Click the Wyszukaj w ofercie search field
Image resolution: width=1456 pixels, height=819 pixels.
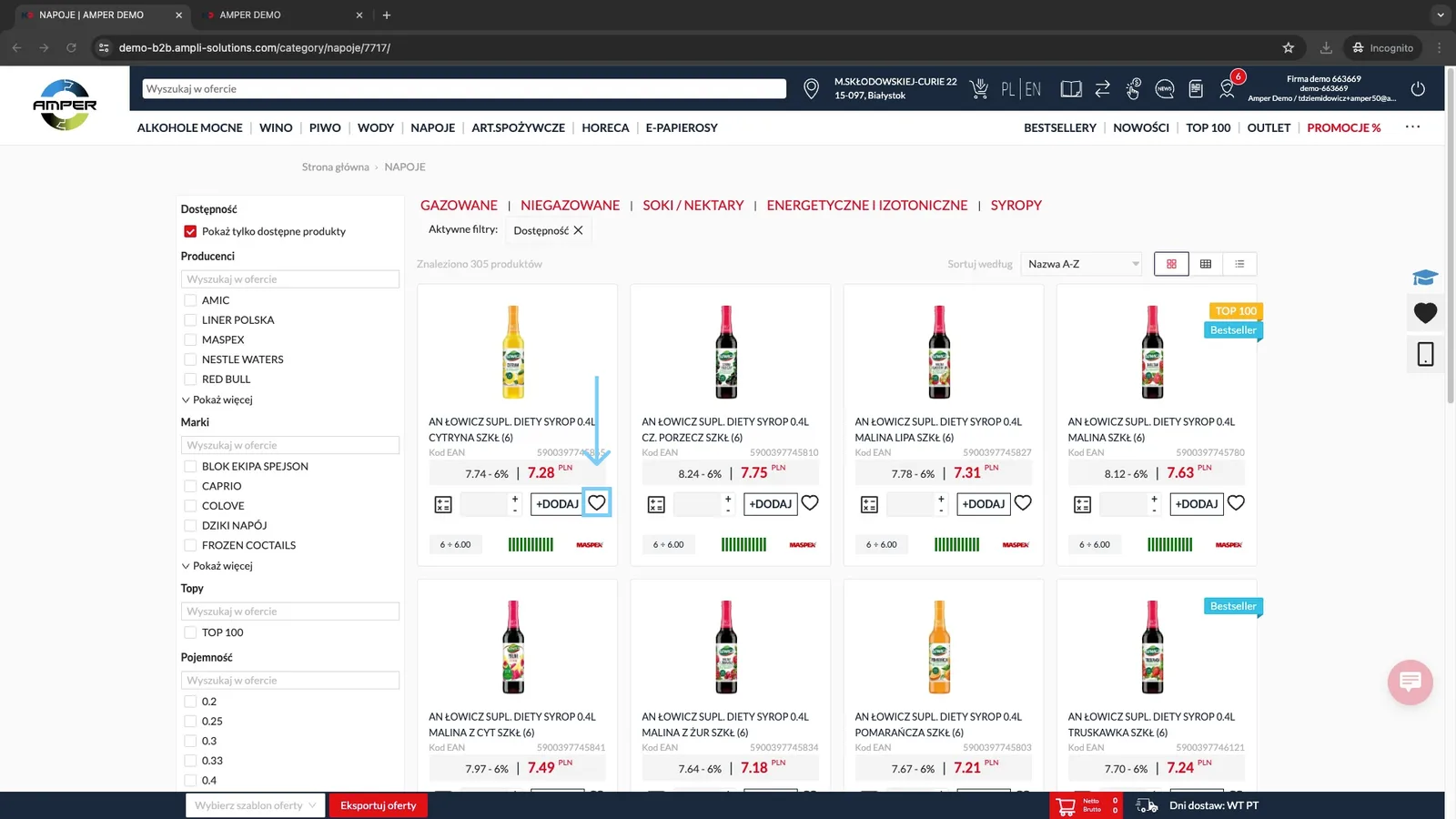[464, 88]
